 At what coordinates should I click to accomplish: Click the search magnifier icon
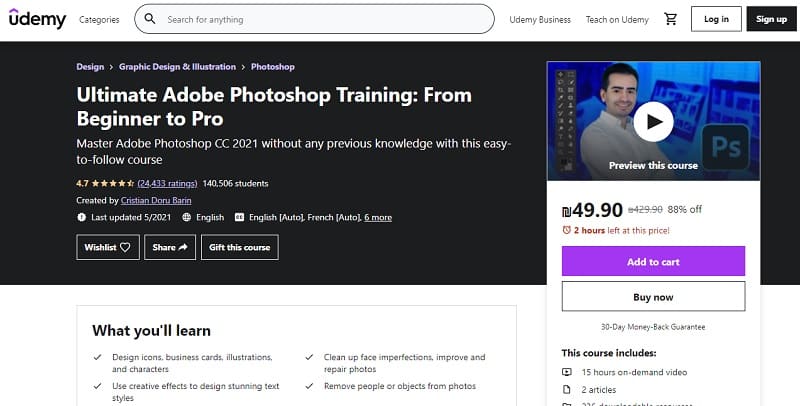pyautogui.click(x=150, y=19)
